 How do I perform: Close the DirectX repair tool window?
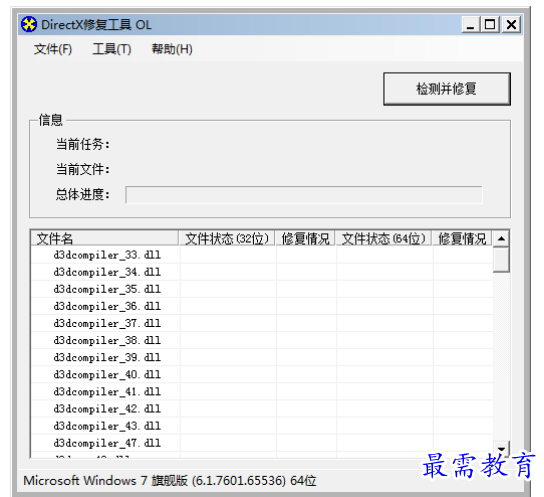coord(511,25)
